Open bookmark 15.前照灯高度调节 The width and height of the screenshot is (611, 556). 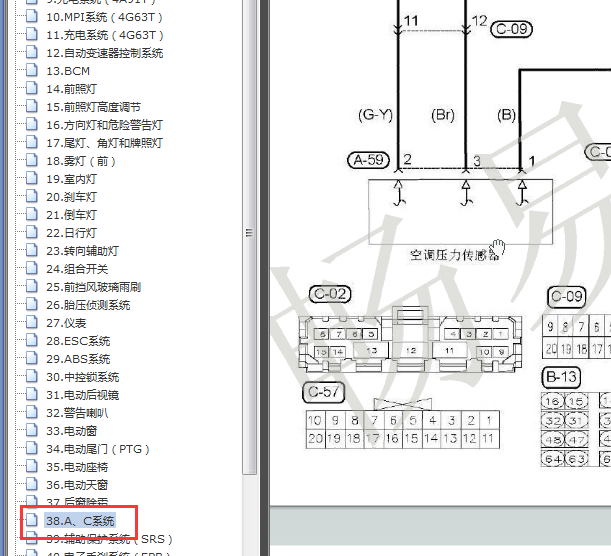click(x=93, y=107)
